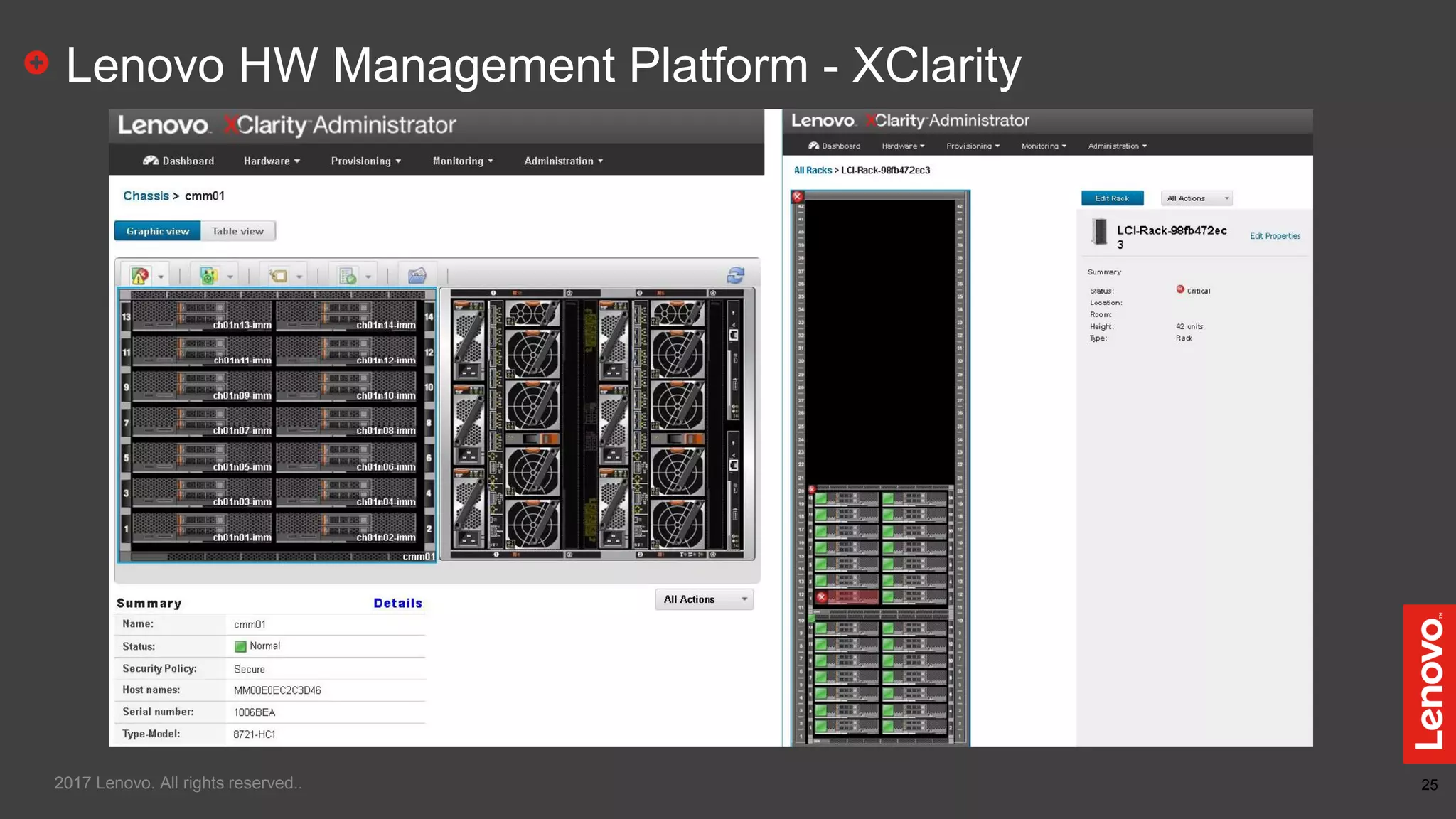Switch to Table view tab
Image resolution: width=1456 pixels, height=819 pixels.
(x=237, y=231)
